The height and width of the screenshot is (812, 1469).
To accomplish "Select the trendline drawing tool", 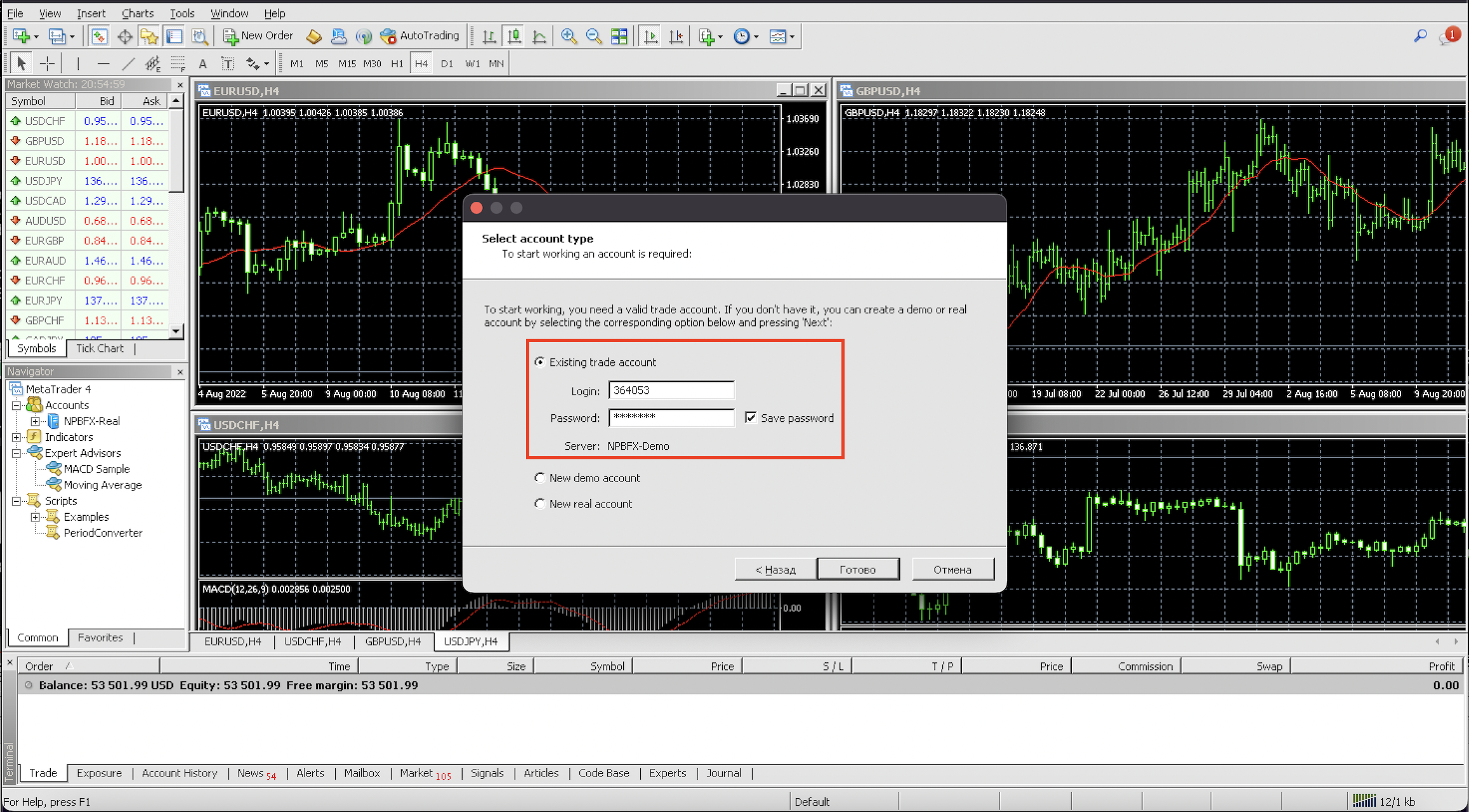I will 128,63.
